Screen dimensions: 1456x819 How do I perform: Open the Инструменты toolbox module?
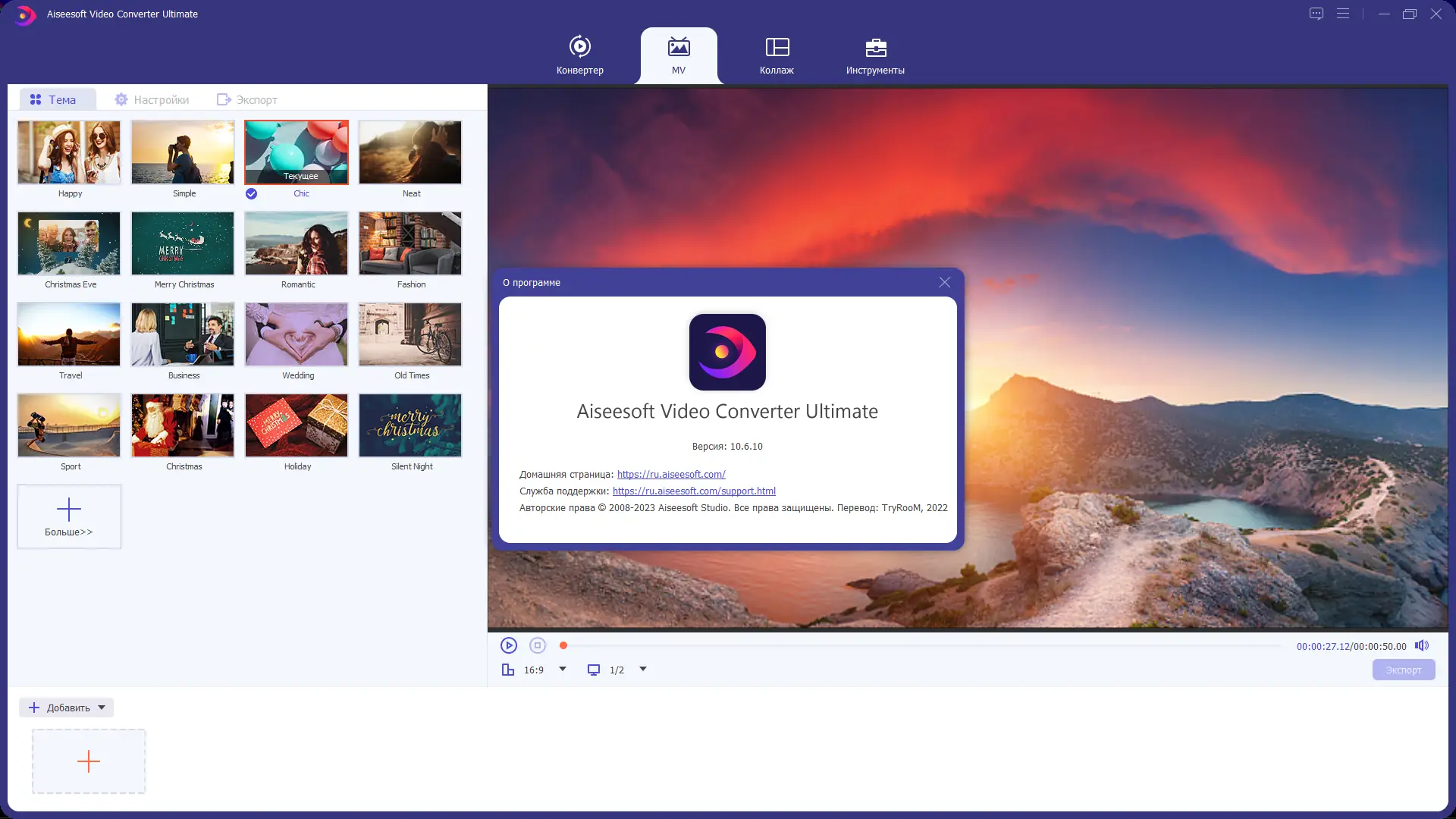[x=875, y=55]
